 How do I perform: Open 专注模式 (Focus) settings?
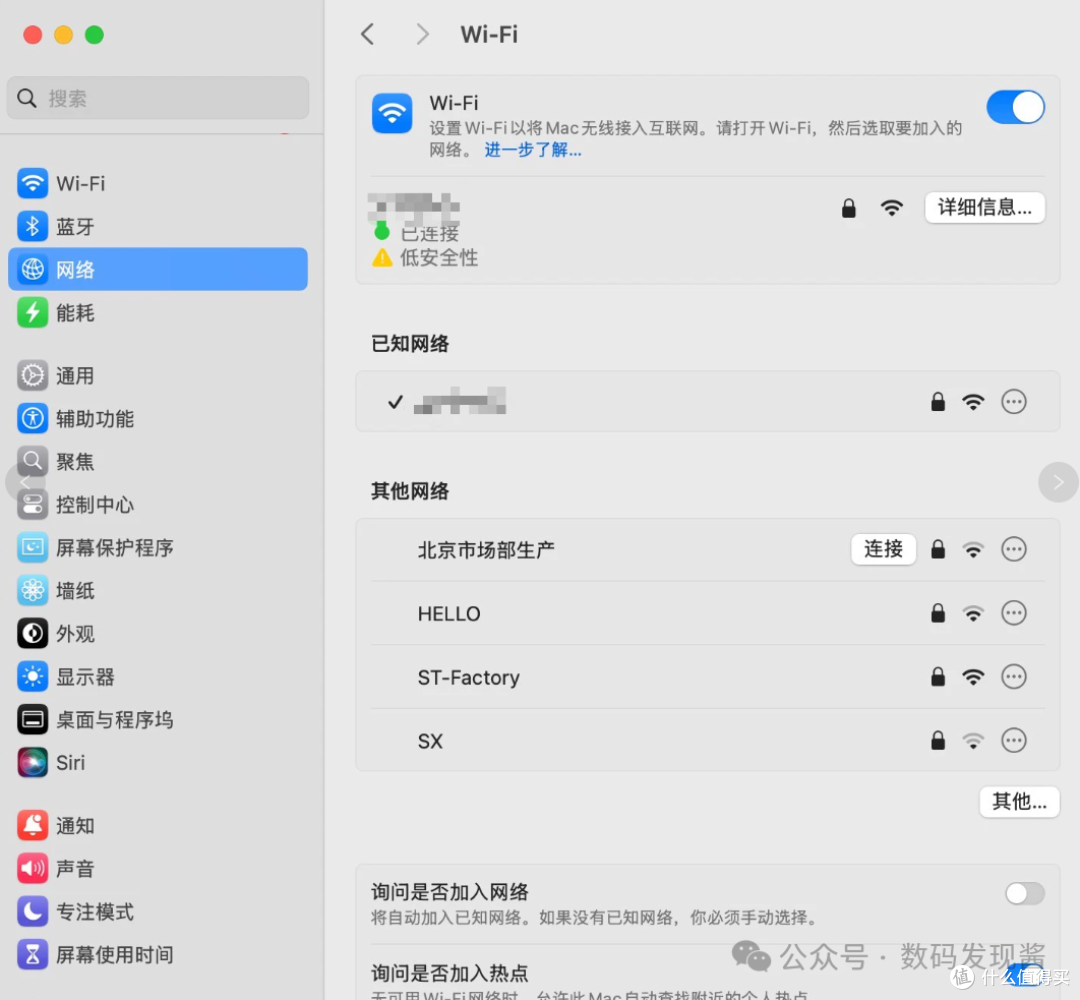tap(157, 912)
